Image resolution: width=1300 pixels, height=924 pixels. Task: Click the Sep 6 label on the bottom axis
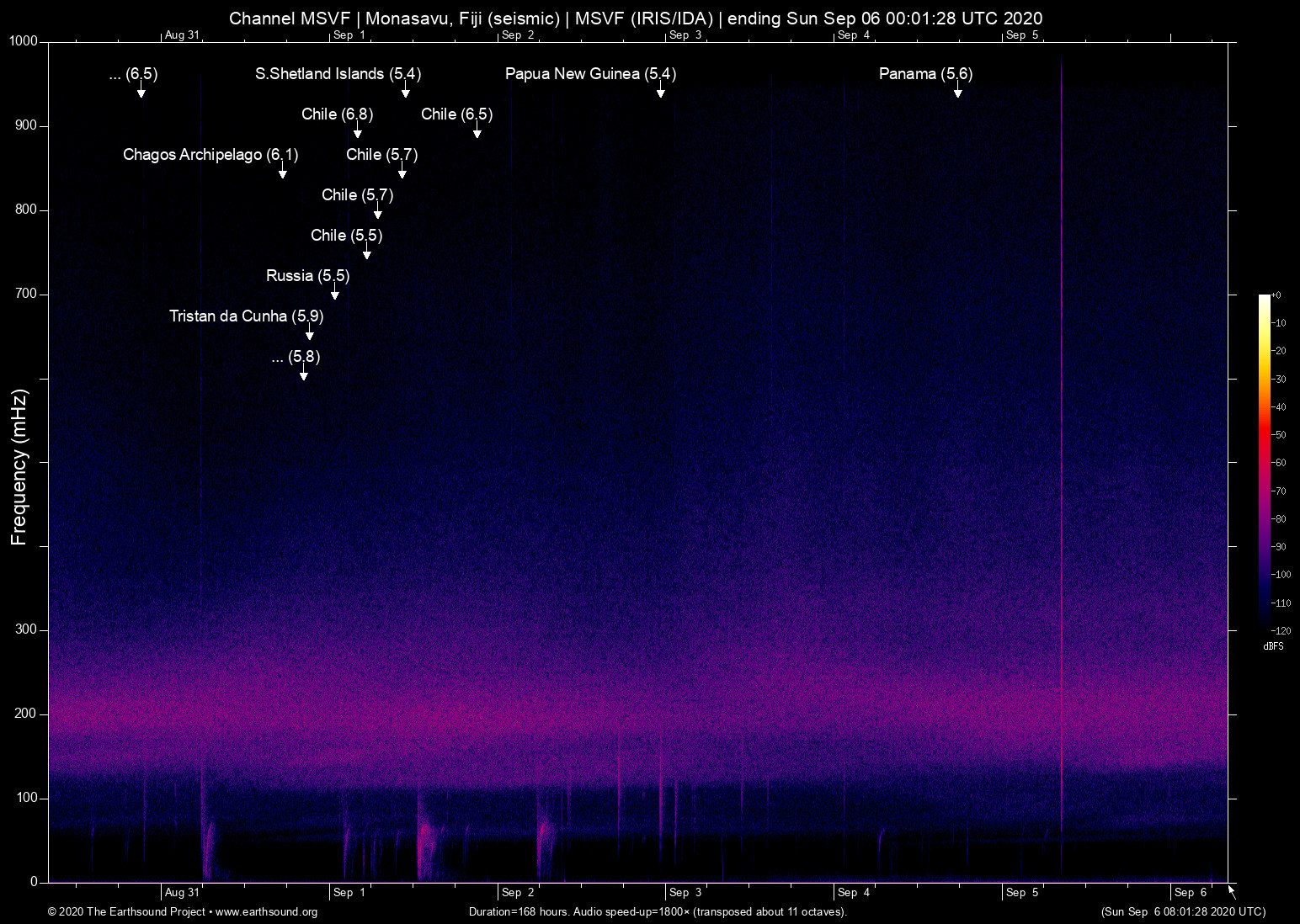pyautogui.click(x=1190, y=892)
